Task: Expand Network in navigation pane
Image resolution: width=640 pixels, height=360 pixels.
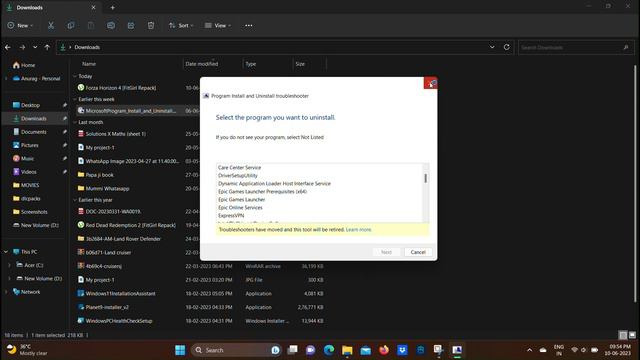Action: [x=6, y=292]
